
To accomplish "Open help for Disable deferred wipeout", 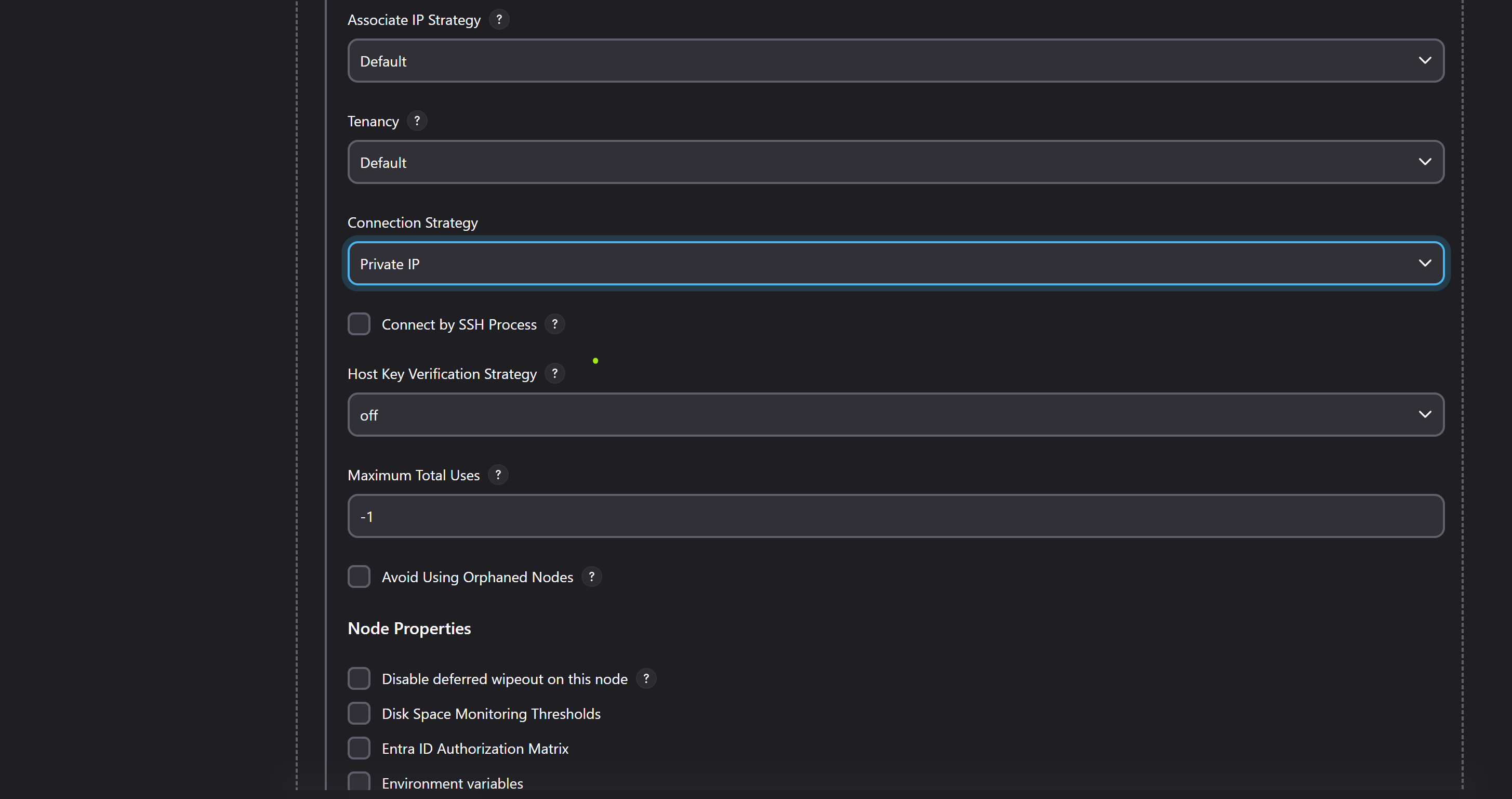I will [646, 678].
